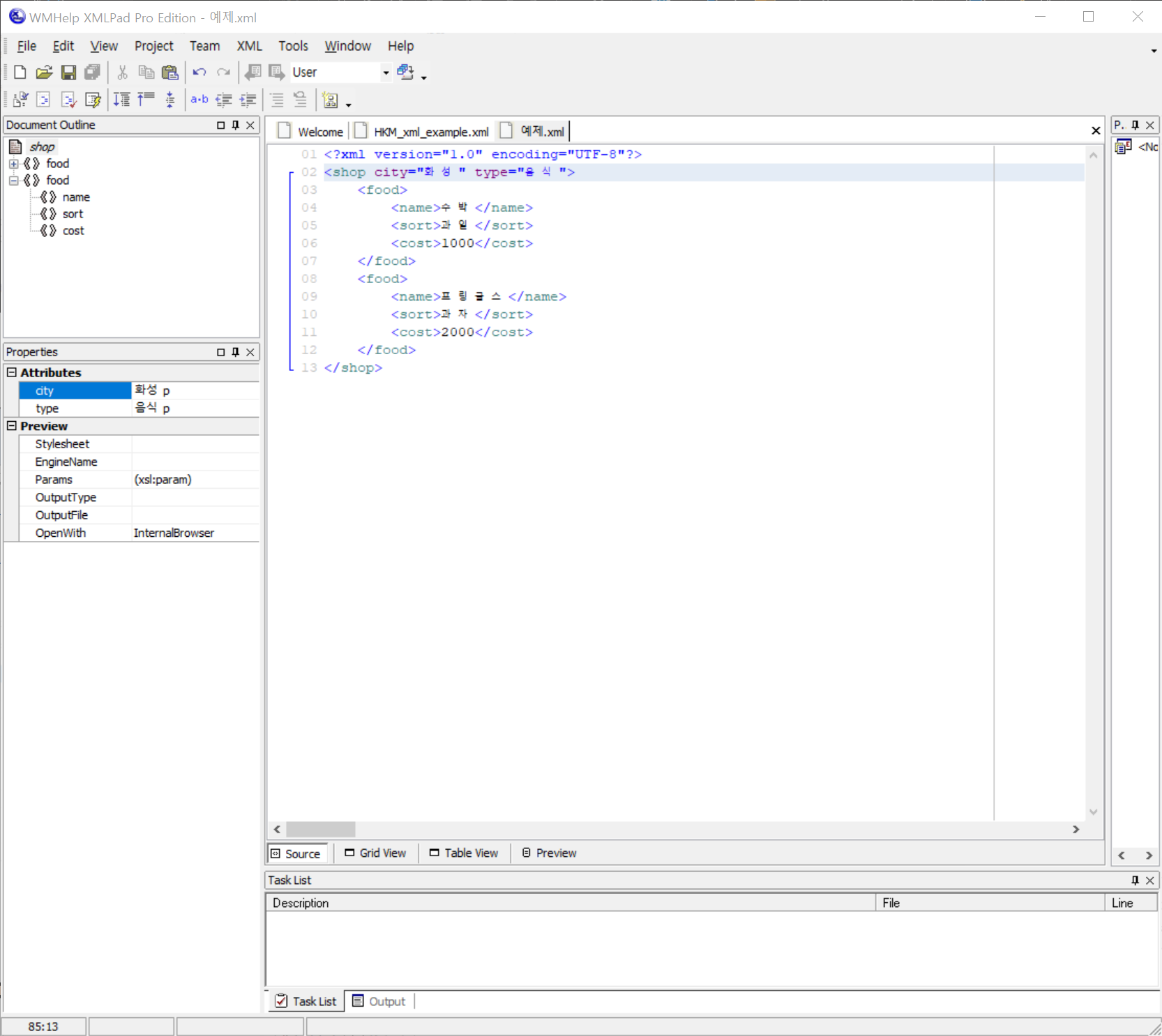The height and width of the screenshot is (1036, 1162).
Task: Run transformation with the lightning bolt icon
Action: tap(93, 100)
